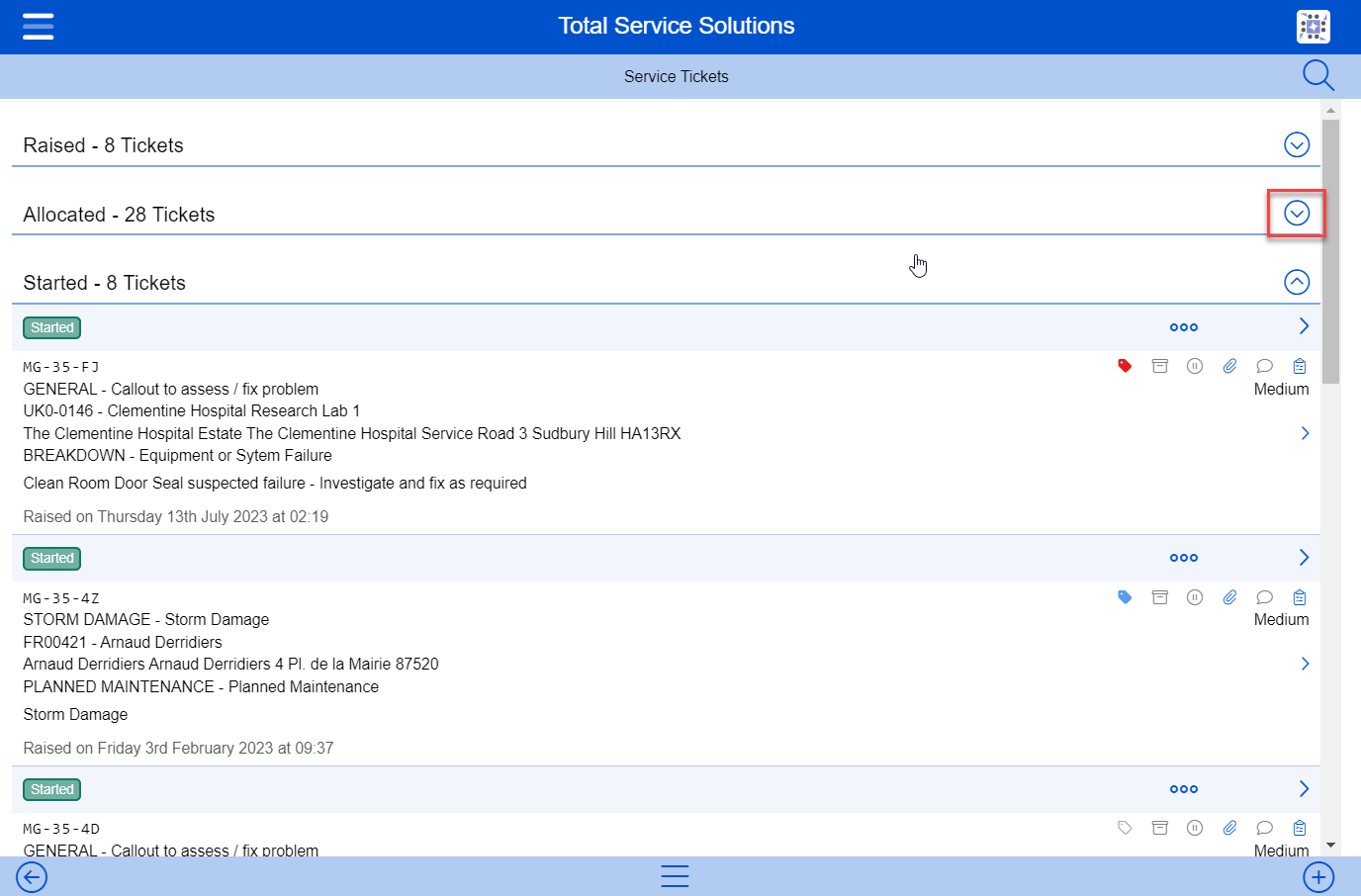Screen dimensions: 1361x896
Task: Click pause icon on ticket MG-35-4D
Action: (1195, 828)
